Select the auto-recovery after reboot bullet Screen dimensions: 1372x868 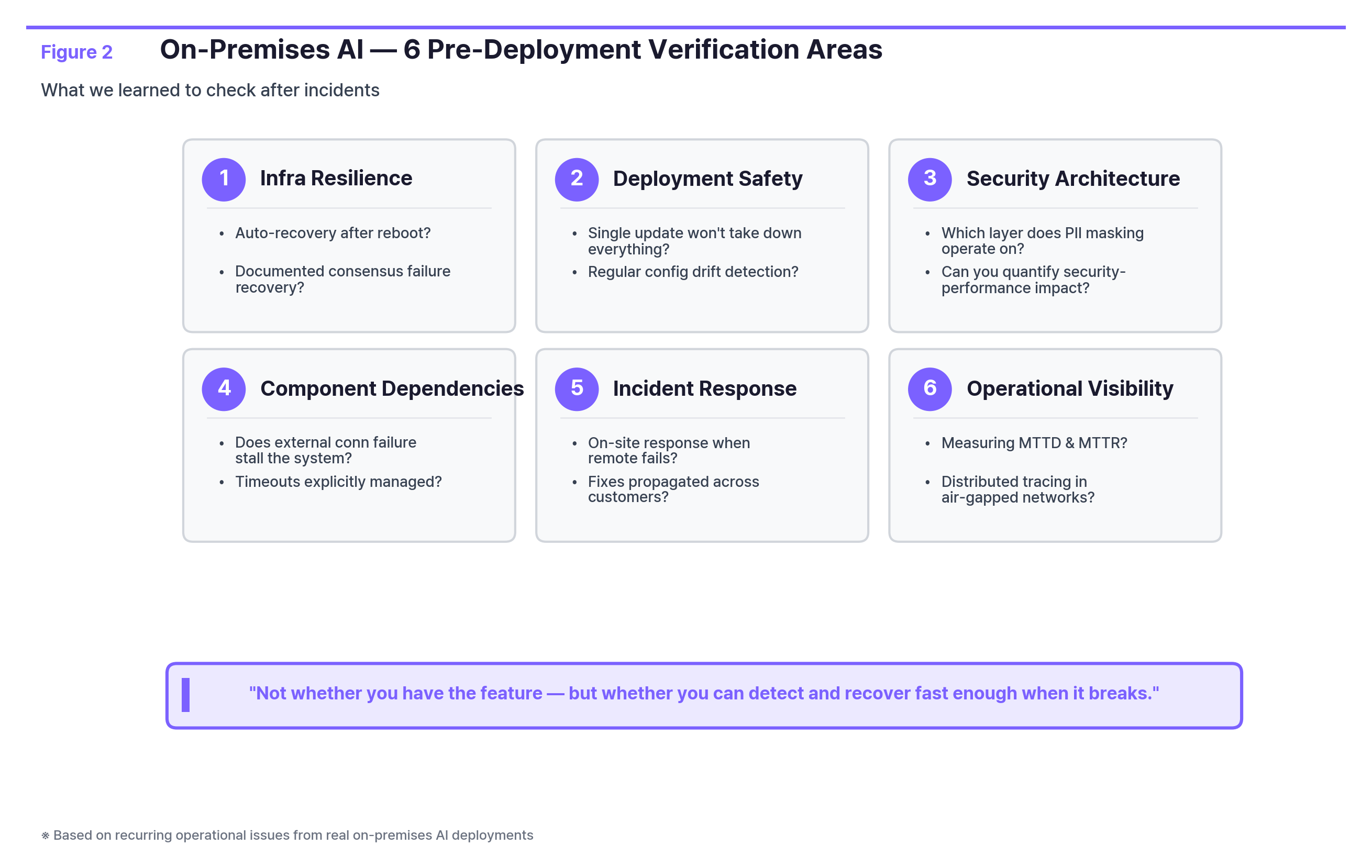pyautogui.click(x=333, y=233)
